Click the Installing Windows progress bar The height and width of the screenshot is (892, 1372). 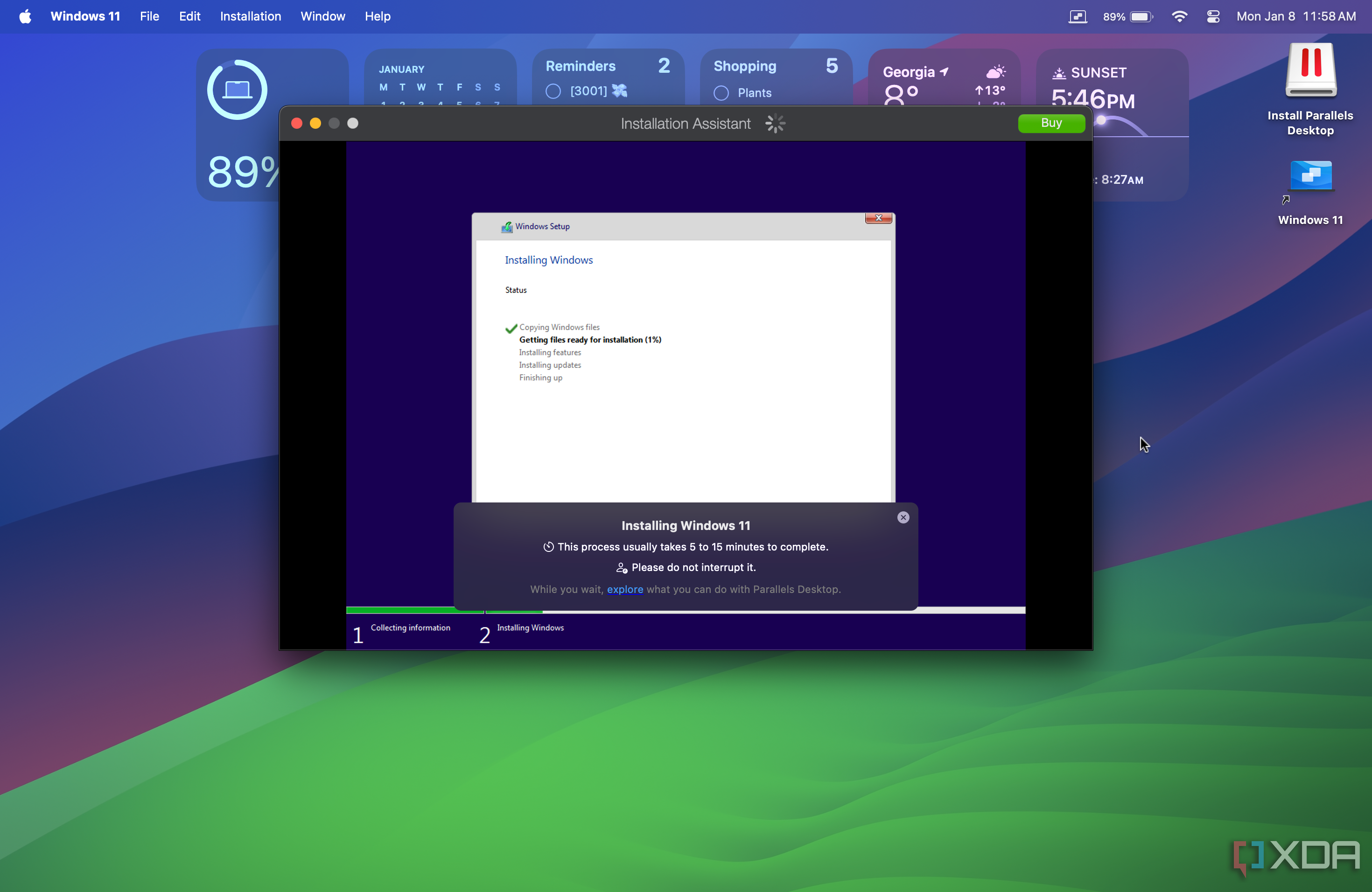[x=685, y=608]
